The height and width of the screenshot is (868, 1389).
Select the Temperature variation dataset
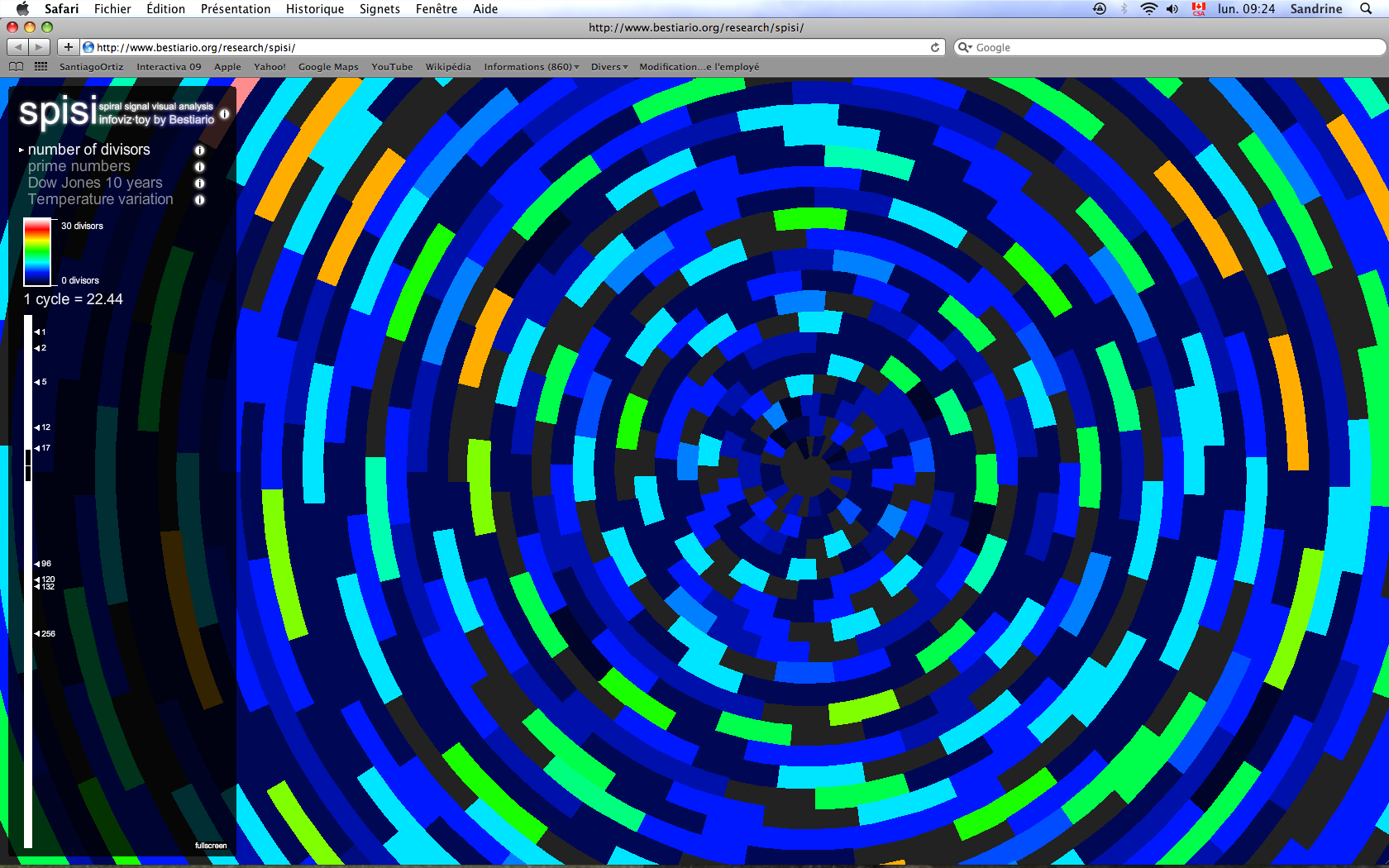100,199
